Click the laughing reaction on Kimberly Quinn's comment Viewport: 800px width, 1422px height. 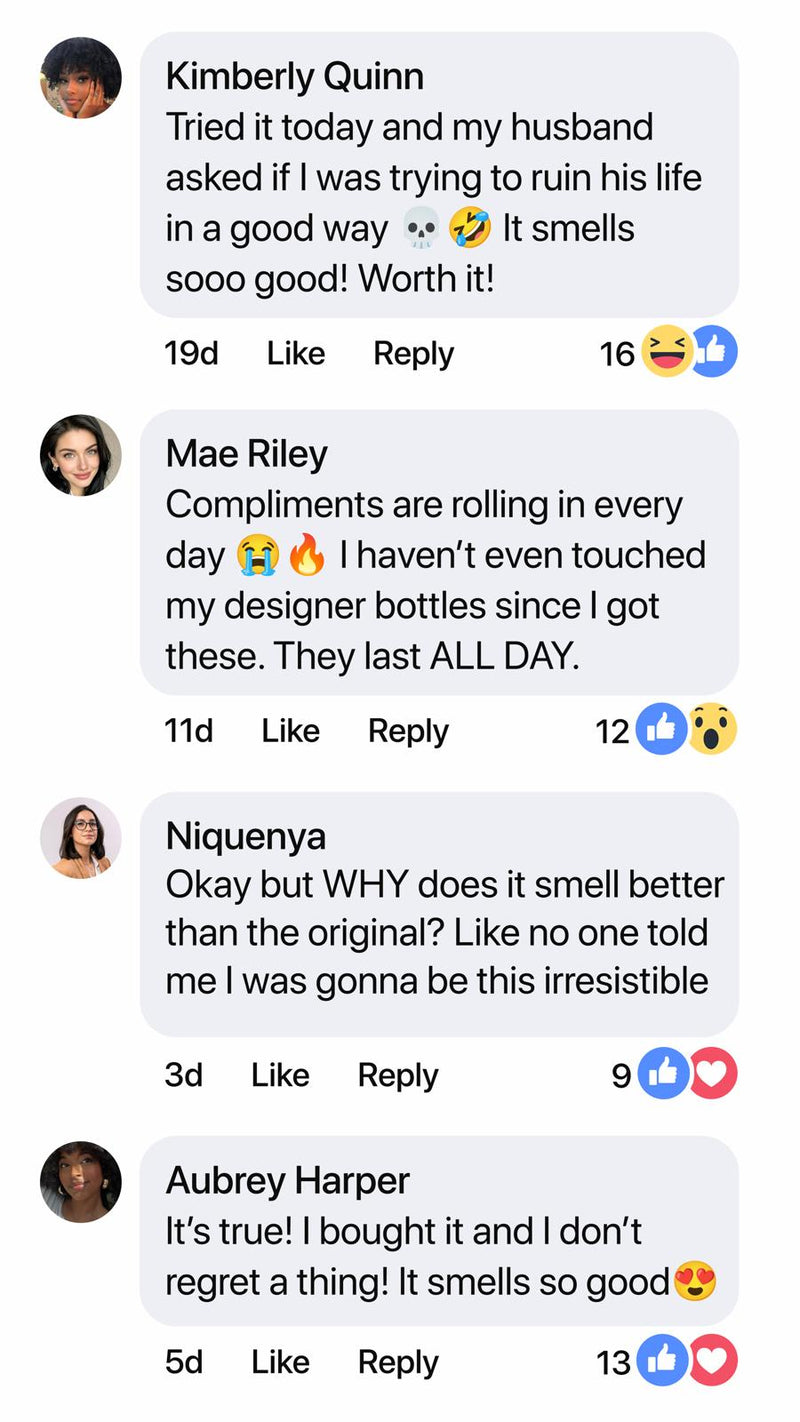[666, 352]
